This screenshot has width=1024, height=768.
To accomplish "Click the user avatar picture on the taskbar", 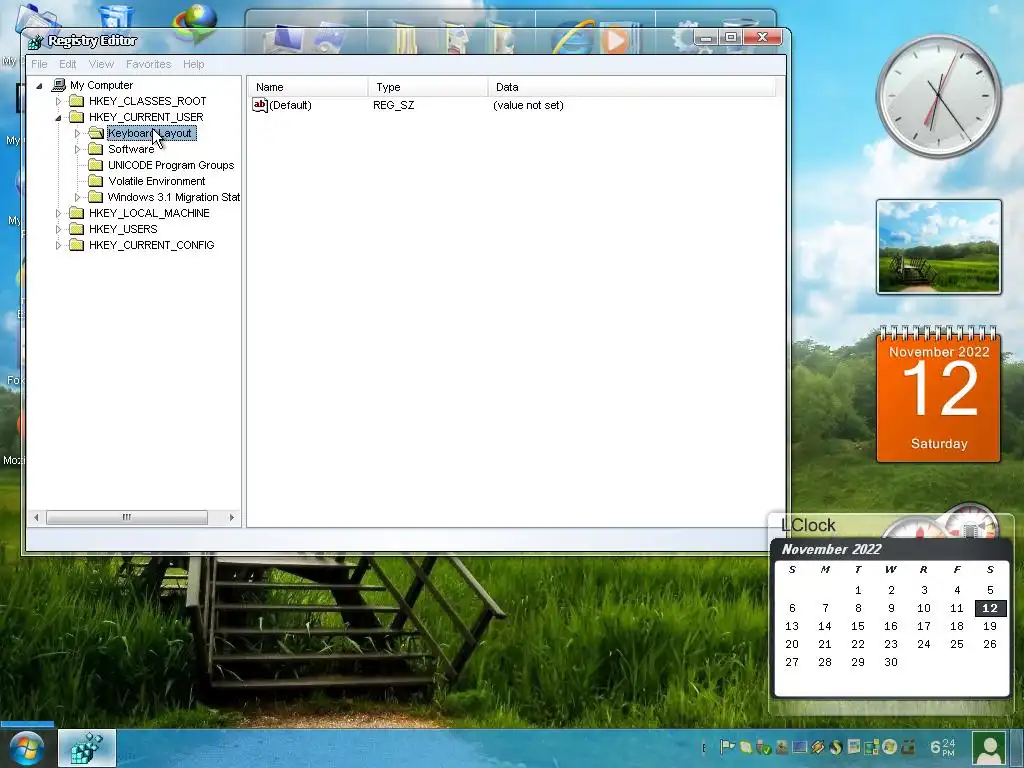I will coord(989,748).
